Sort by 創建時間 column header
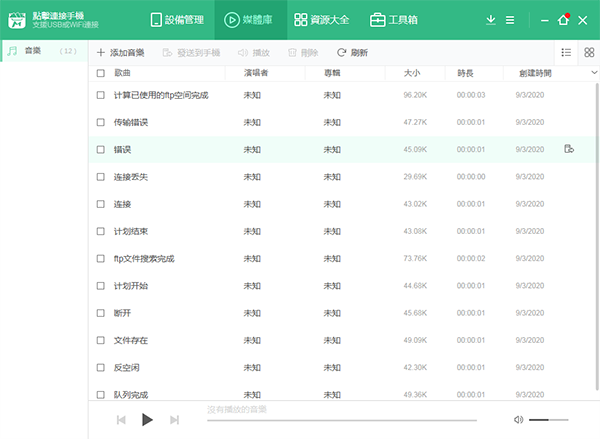The height and width of the screenshot is (439, 600). click(535, 73)
